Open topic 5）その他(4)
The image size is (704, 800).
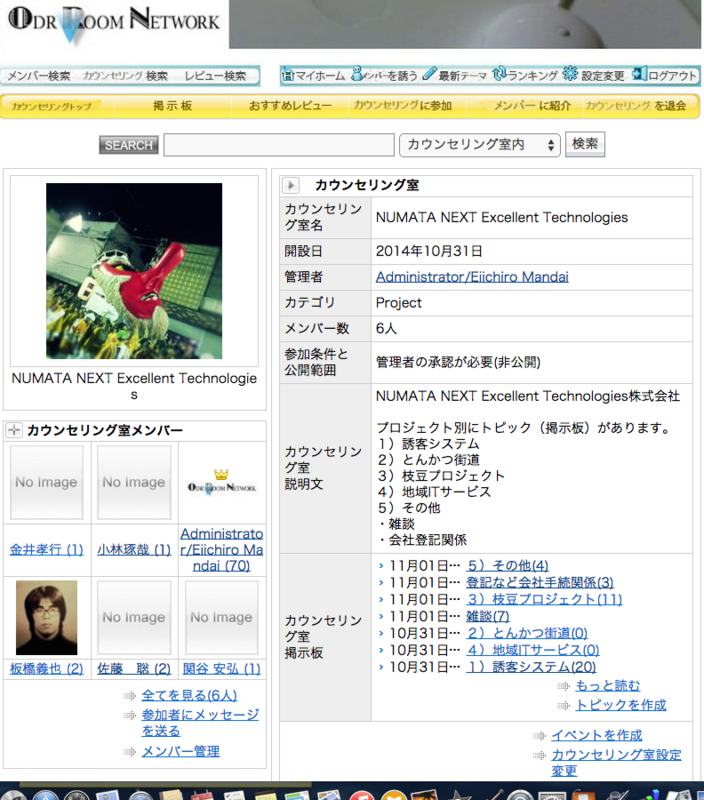pos(508,566)
